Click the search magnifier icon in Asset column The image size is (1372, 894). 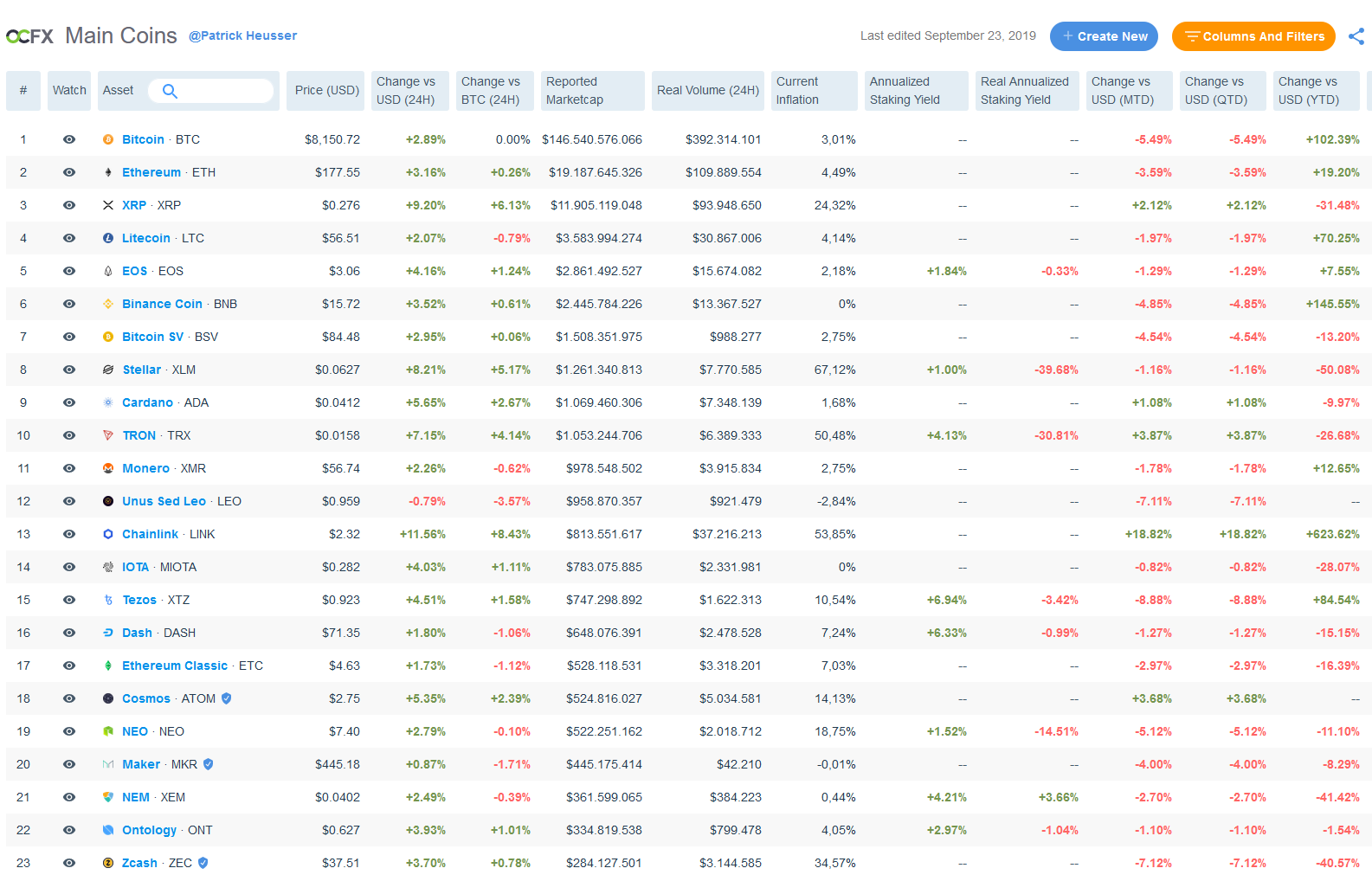click(x=170, y=91)
